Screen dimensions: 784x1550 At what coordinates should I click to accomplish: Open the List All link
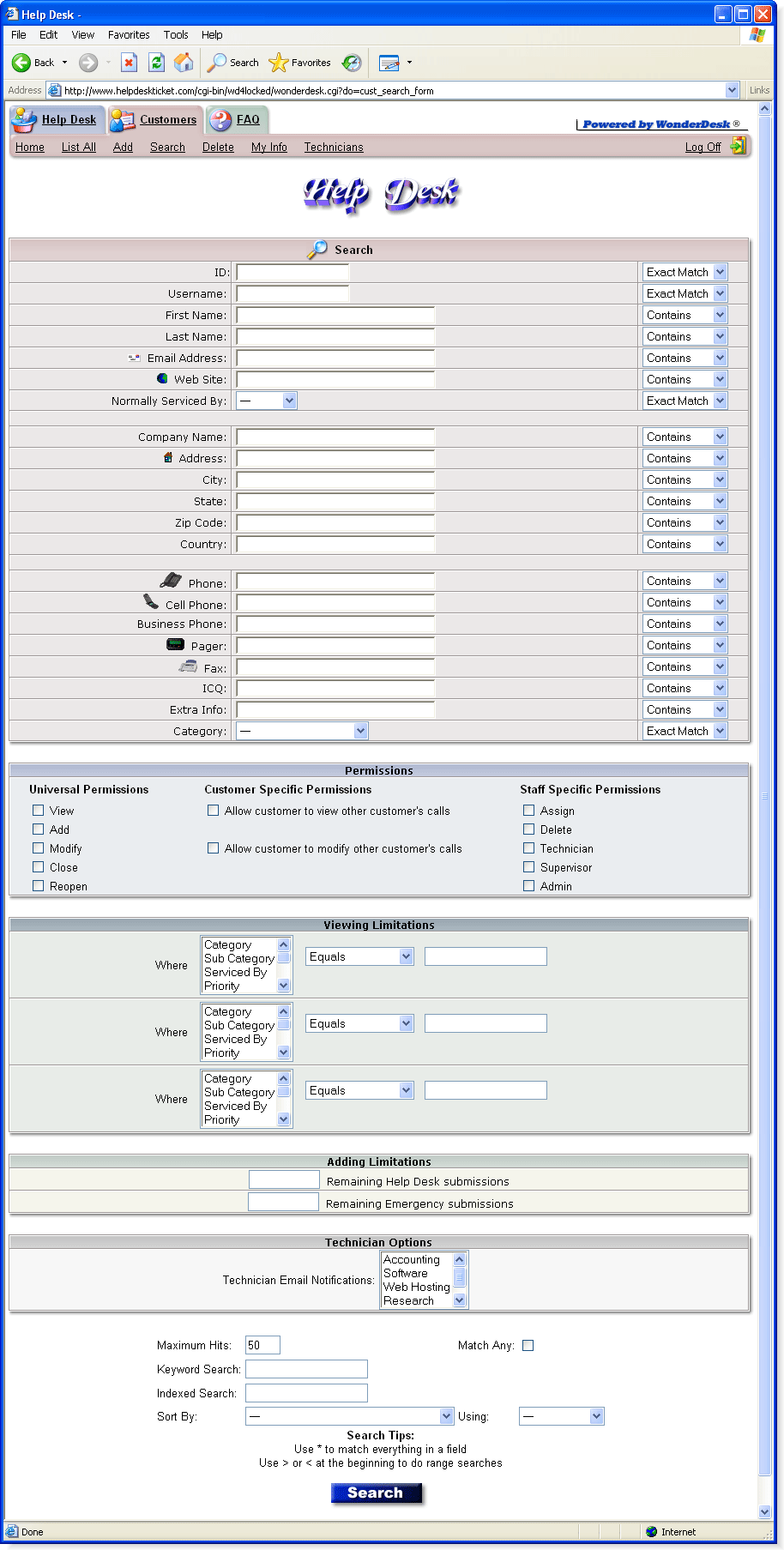tap(79, 147)
